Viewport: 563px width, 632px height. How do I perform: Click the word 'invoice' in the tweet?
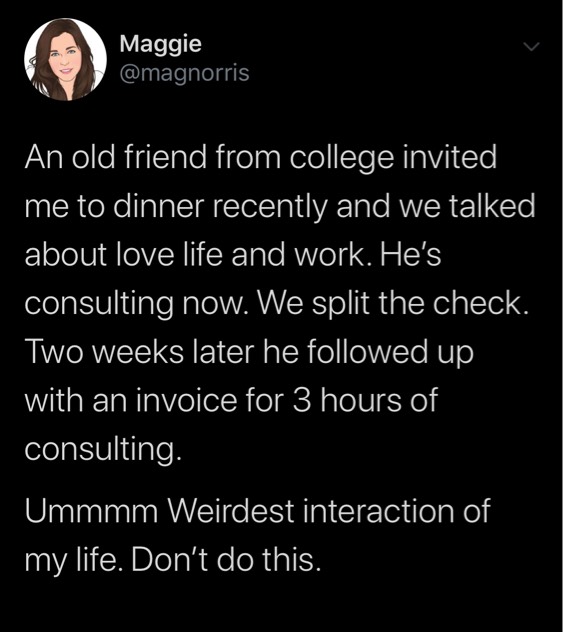(186, 401)
